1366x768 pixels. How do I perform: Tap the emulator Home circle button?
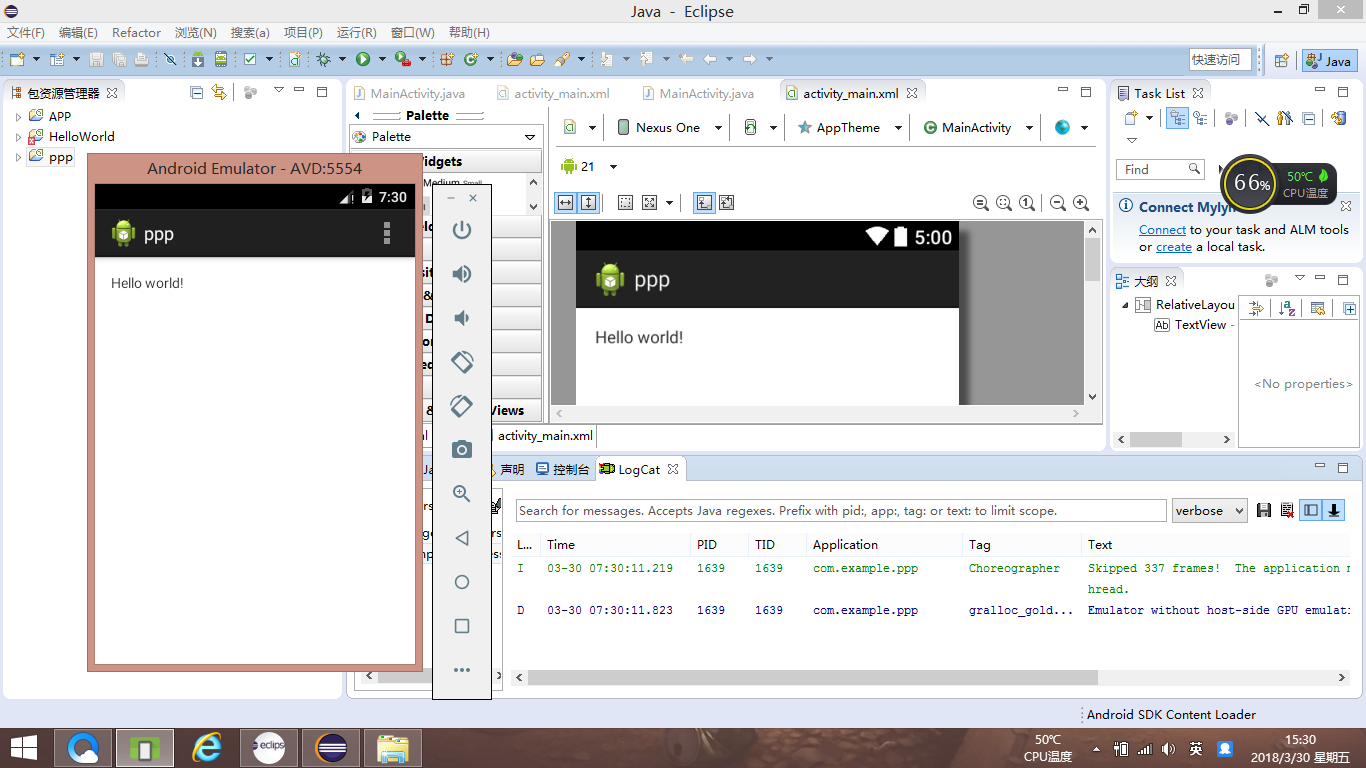462,582
